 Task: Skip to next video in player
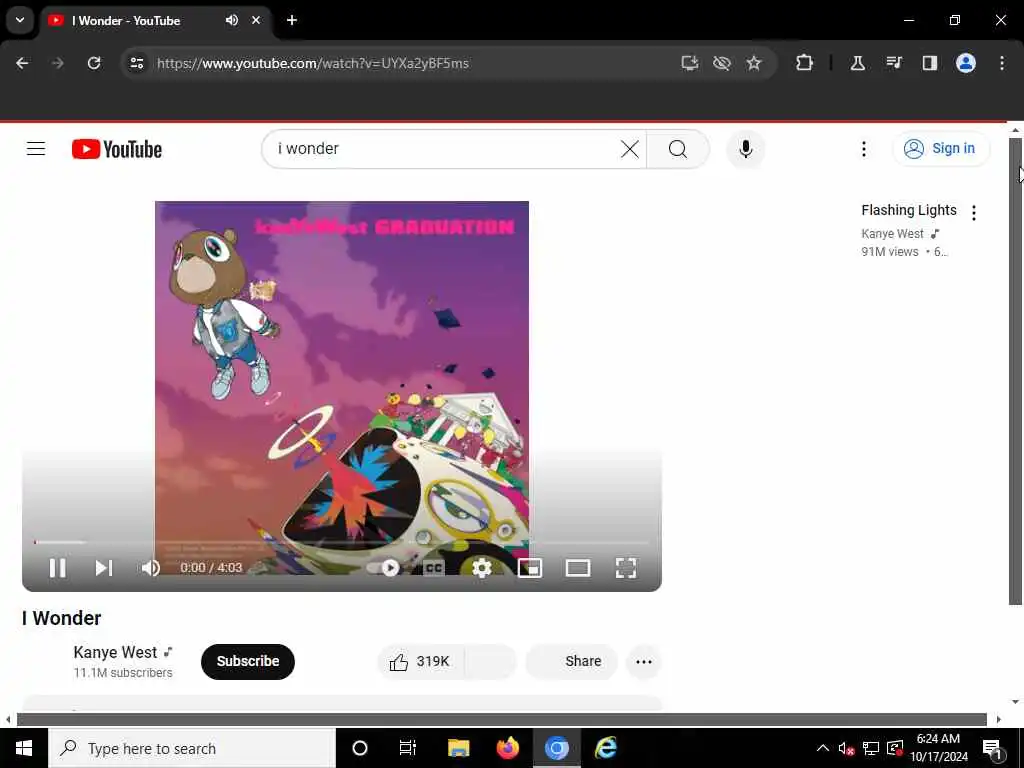pos(104,568)
